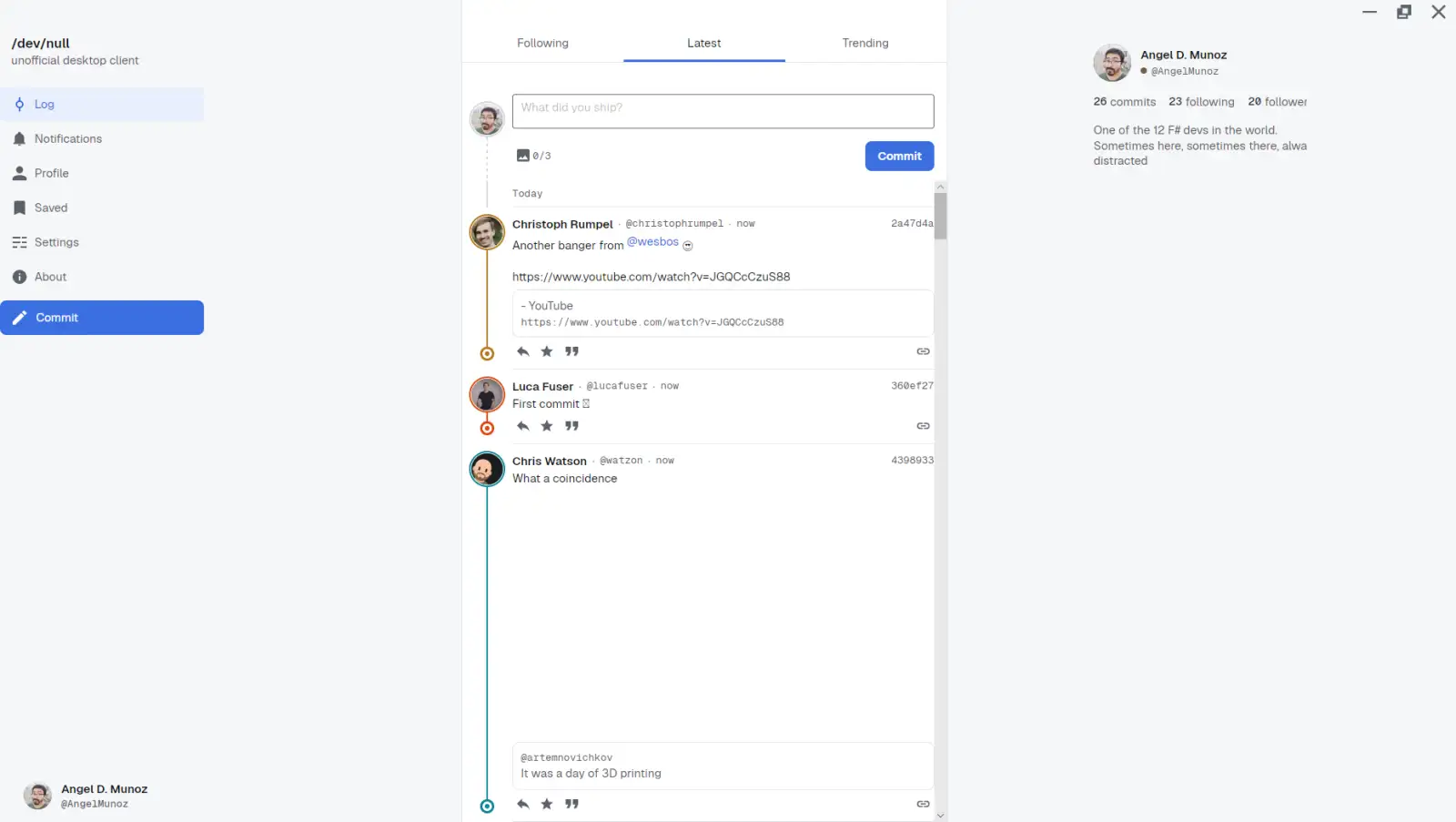Viewport: 1456px width, 822px height.
Task: Click the sidebar Commit button
Action: pos(102,318)
